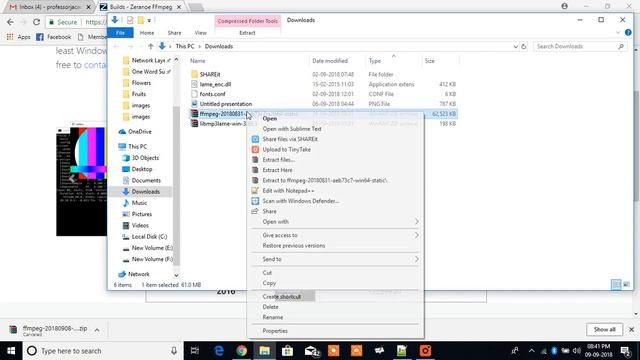640x360 pixels.
Task: Open Music in navigation pane
Action: 139,203
